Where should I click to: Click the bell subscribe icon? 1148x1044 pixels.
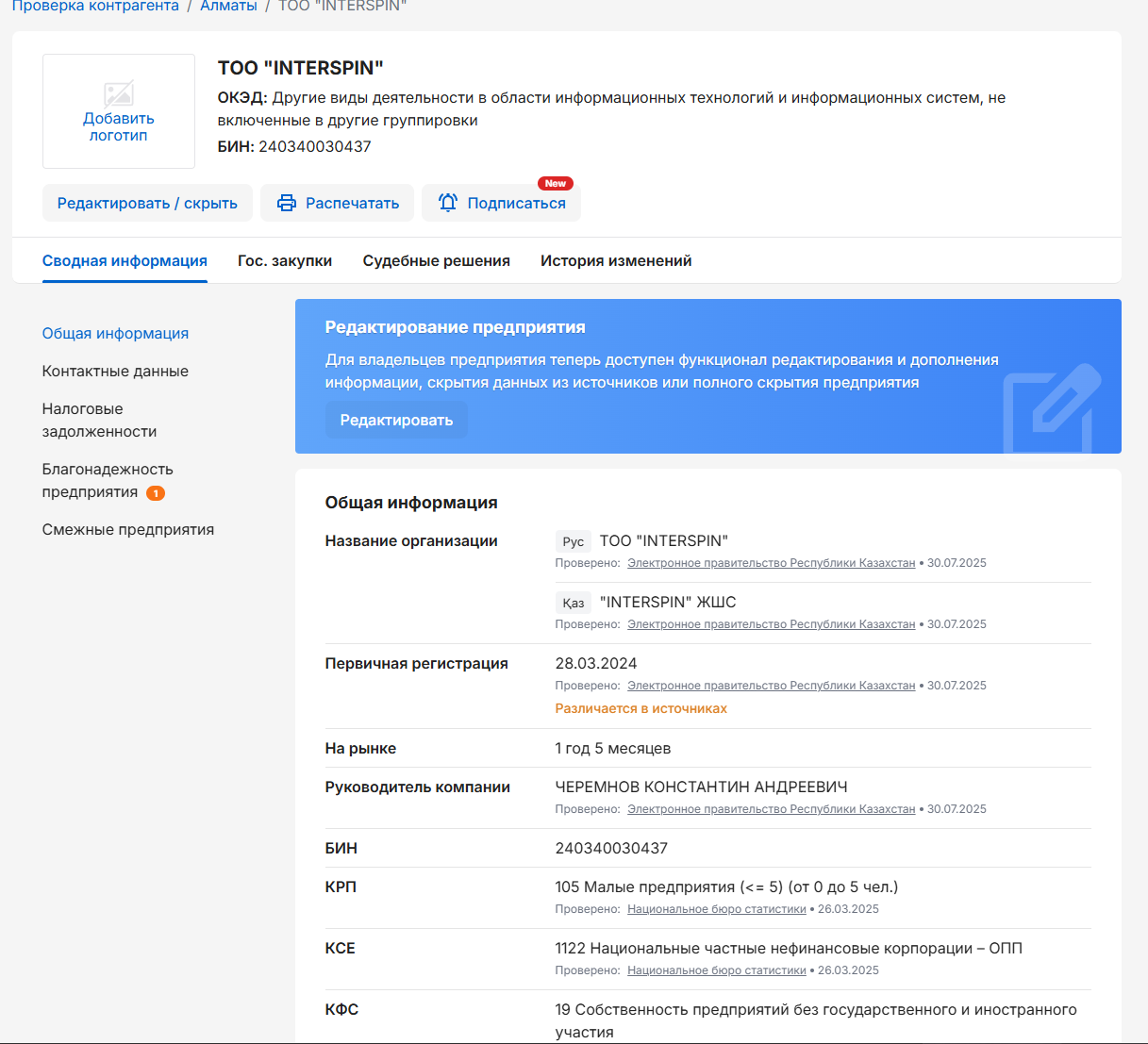pos(448,203)
